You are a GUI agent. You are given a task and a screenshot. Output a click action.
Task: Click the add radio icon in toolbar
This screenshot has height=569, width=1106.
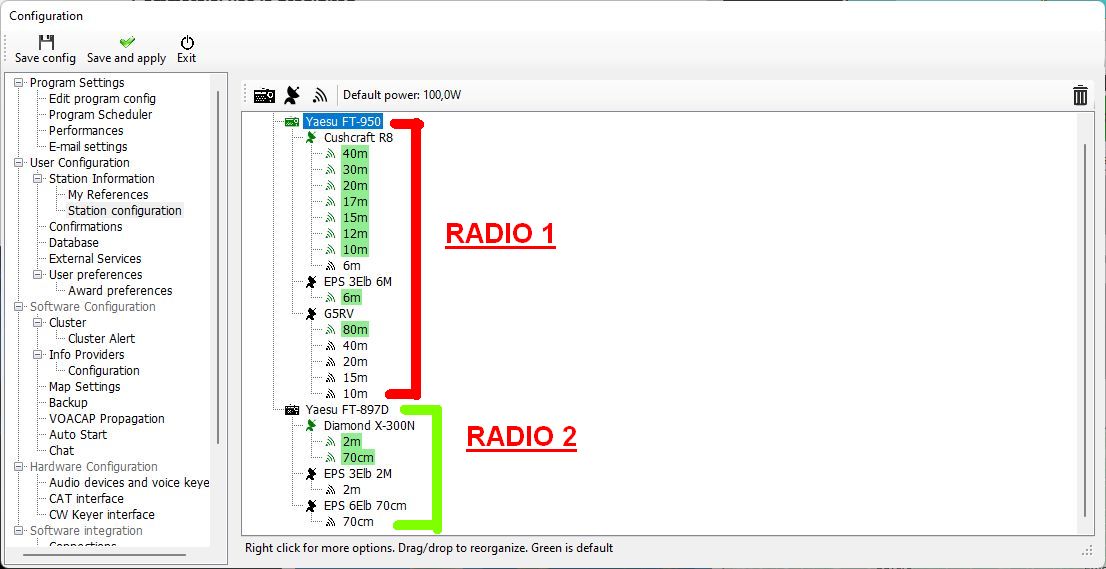265,95
